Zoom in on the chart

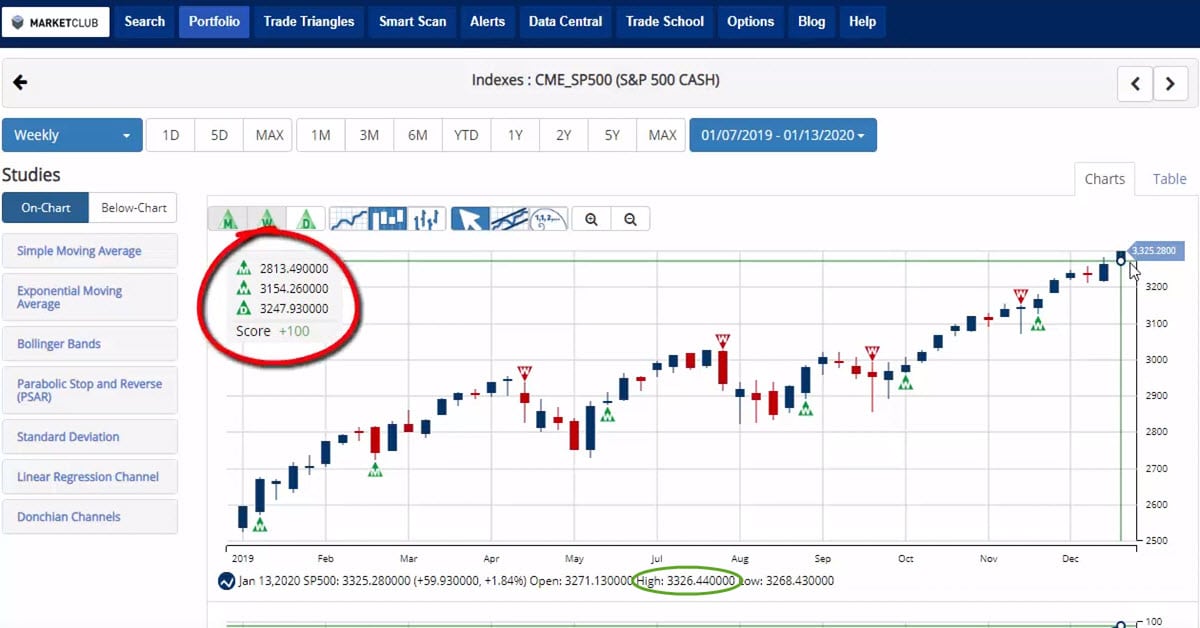592,219
